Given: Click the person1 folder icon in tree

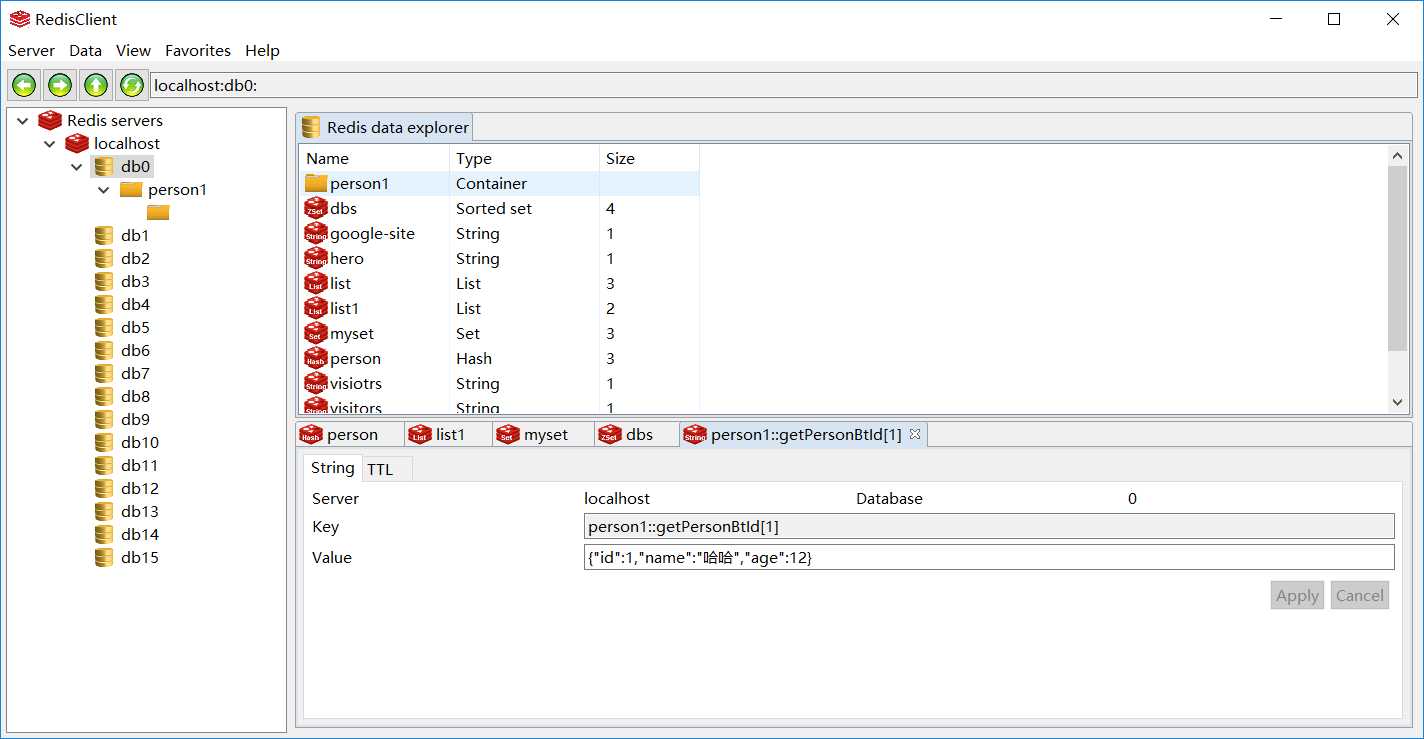Looking at the screenshot, I should pos(131,189).
